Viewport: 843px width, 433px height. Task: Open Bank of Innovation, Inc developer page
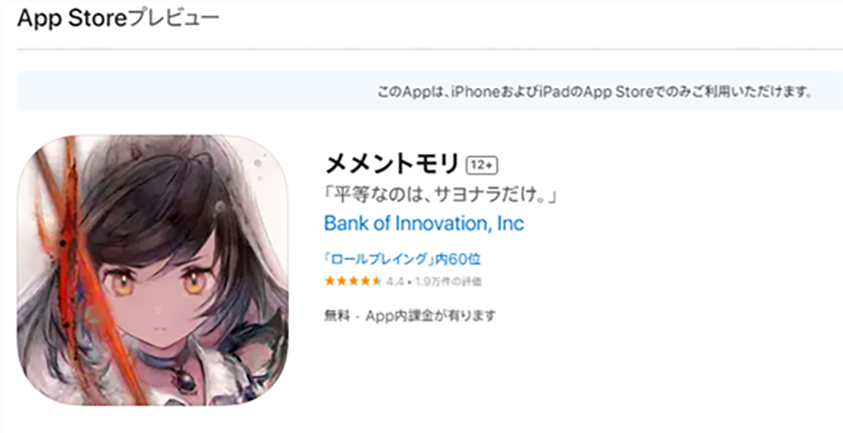pyautogui.click(x=424, y=223)
